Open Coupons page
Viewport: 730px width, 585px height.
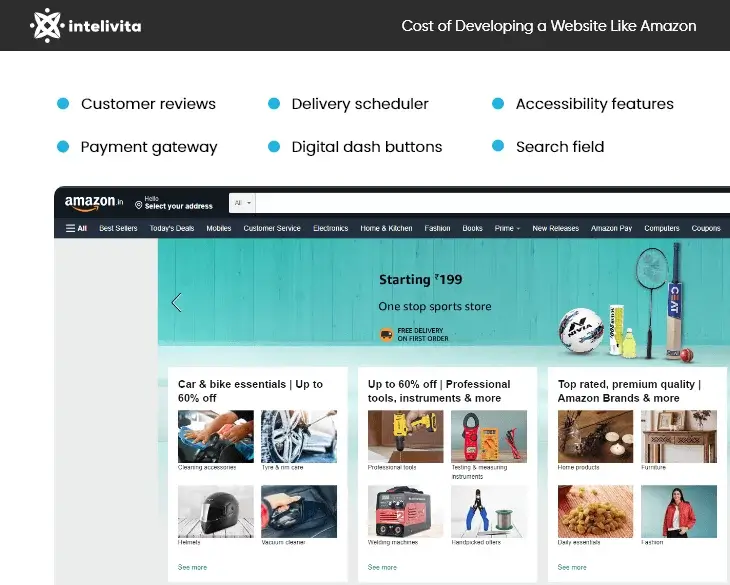(x=706, y=228)
